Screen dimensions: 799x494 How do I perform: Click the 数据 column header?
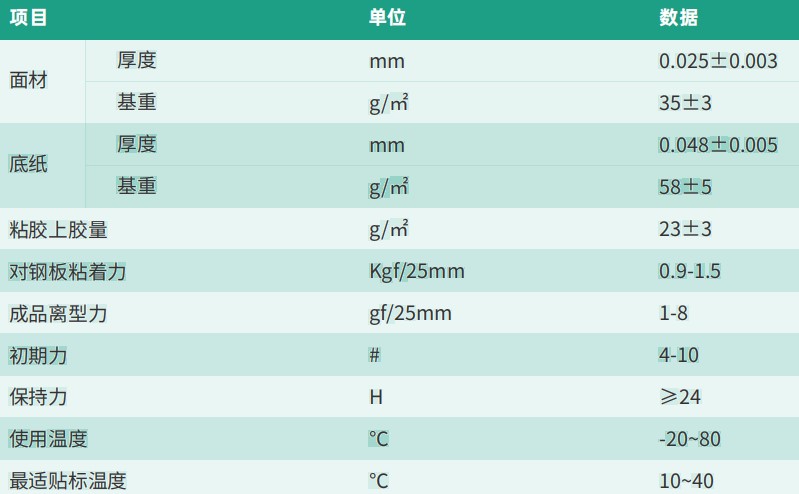pos(678,18)
